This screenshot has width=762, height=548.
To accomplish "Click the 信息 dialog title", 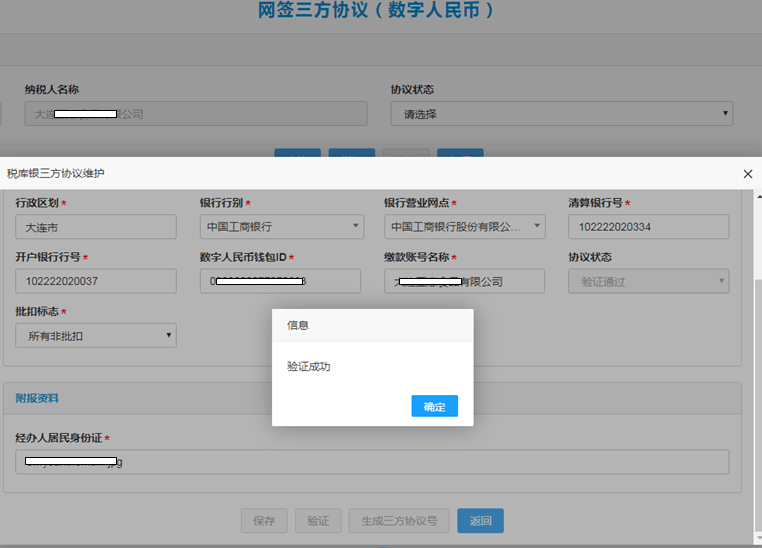I will (298, 325).
